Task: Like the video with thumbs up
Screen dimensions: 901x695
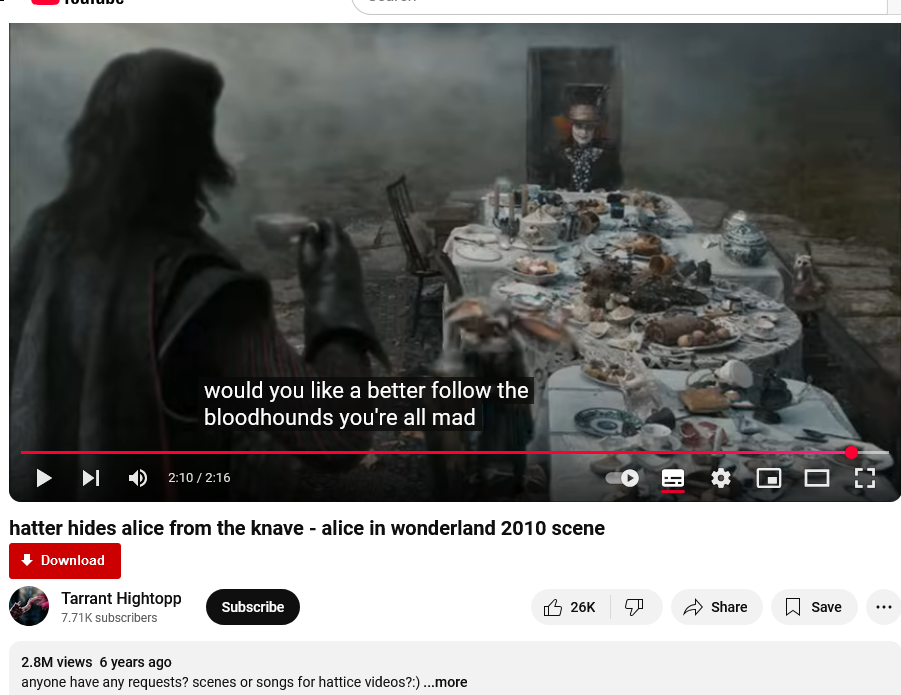Action: [x=570, y=607]
